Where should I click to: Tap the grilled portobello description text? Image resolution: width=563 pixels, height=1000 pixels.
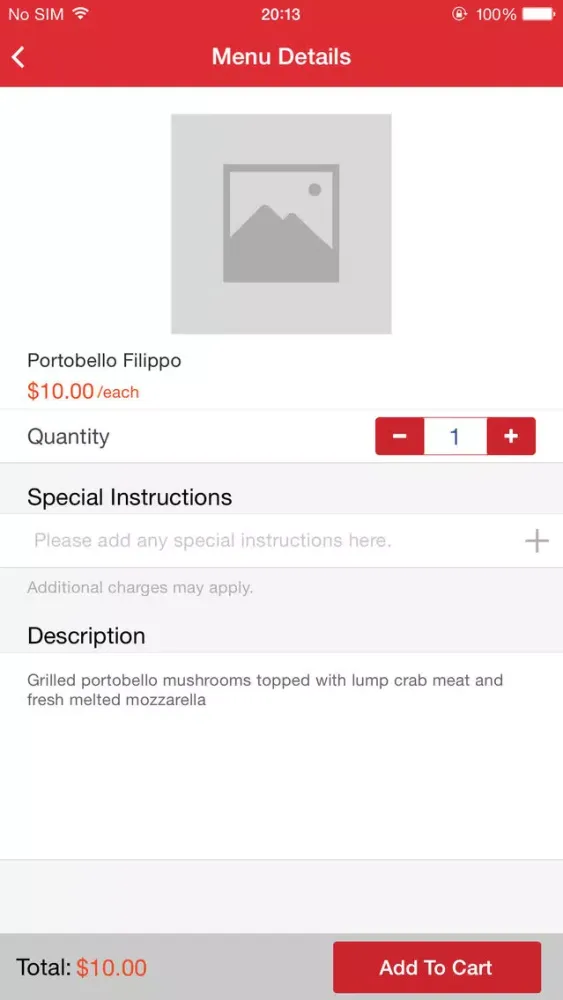[265, 690]
